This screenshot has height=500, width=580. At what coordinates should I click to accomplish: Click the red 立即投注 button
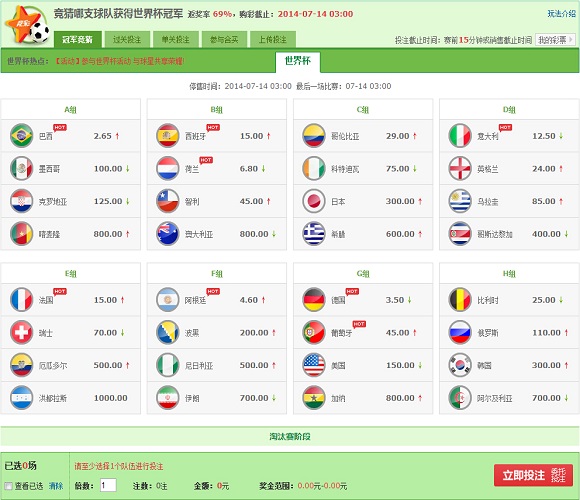pyautogui.click(x=533, y=475)
